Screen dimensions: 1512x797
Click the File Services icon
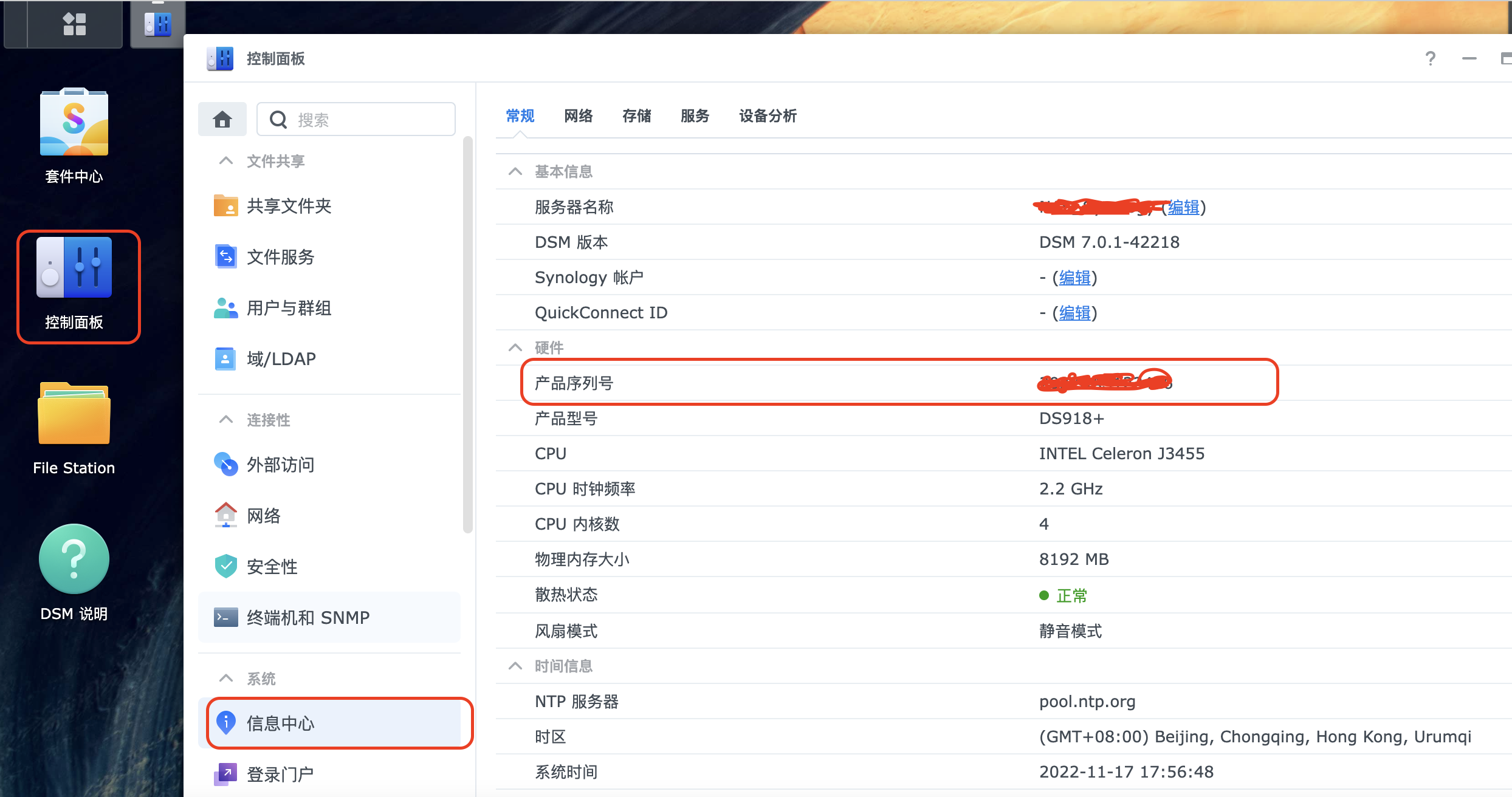[225, 256]
